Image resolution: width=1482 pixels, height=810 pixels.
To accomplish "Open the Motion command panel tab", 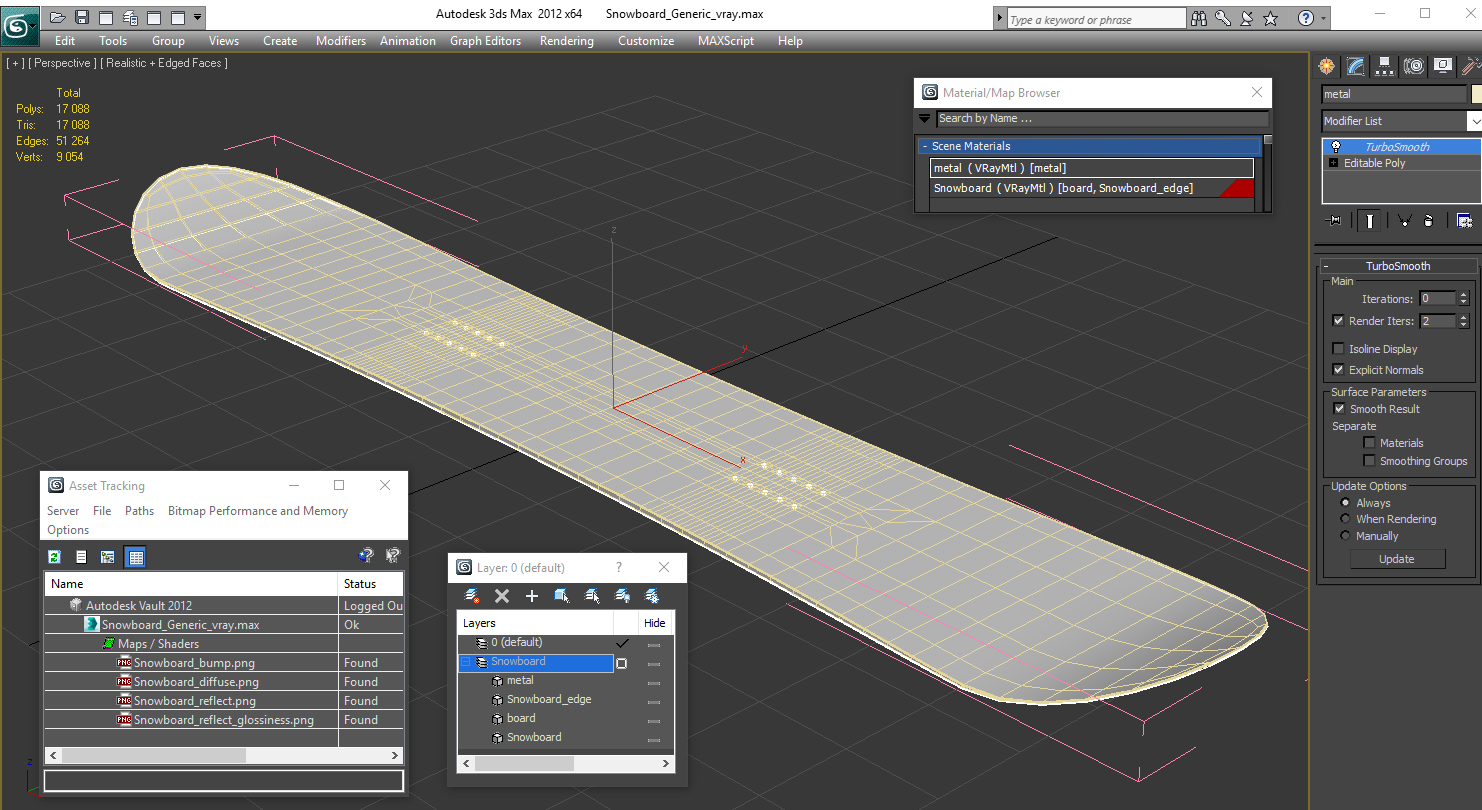I will coord(1413,66).
